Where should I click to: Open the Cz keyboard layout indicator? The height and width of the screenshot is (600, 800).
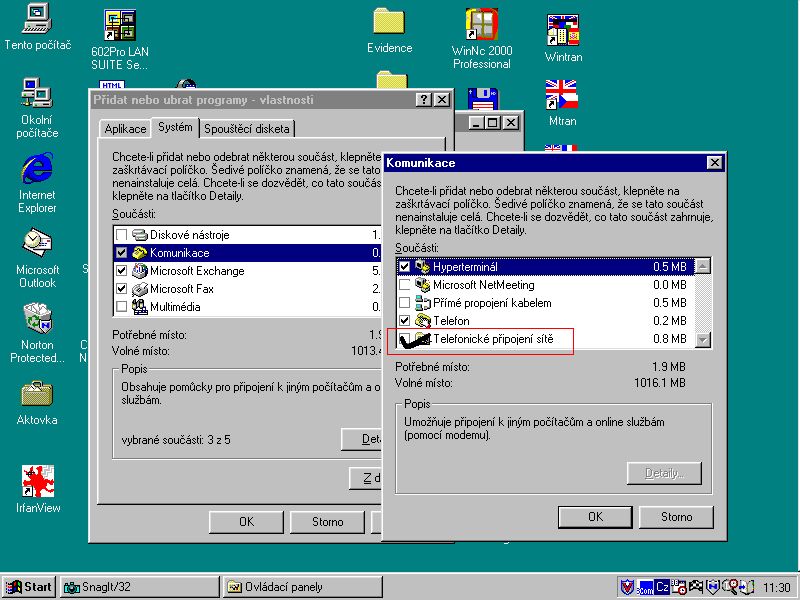[662, 587]
